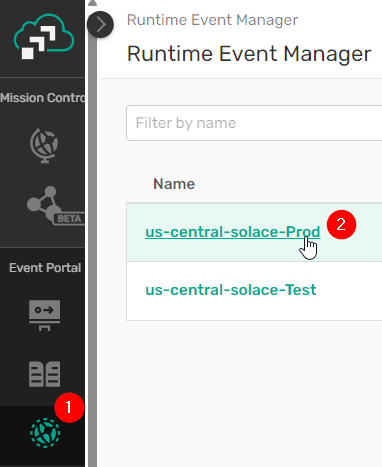Click the Runtime Event Manager breadcrumb

click(x=212, y=20)
